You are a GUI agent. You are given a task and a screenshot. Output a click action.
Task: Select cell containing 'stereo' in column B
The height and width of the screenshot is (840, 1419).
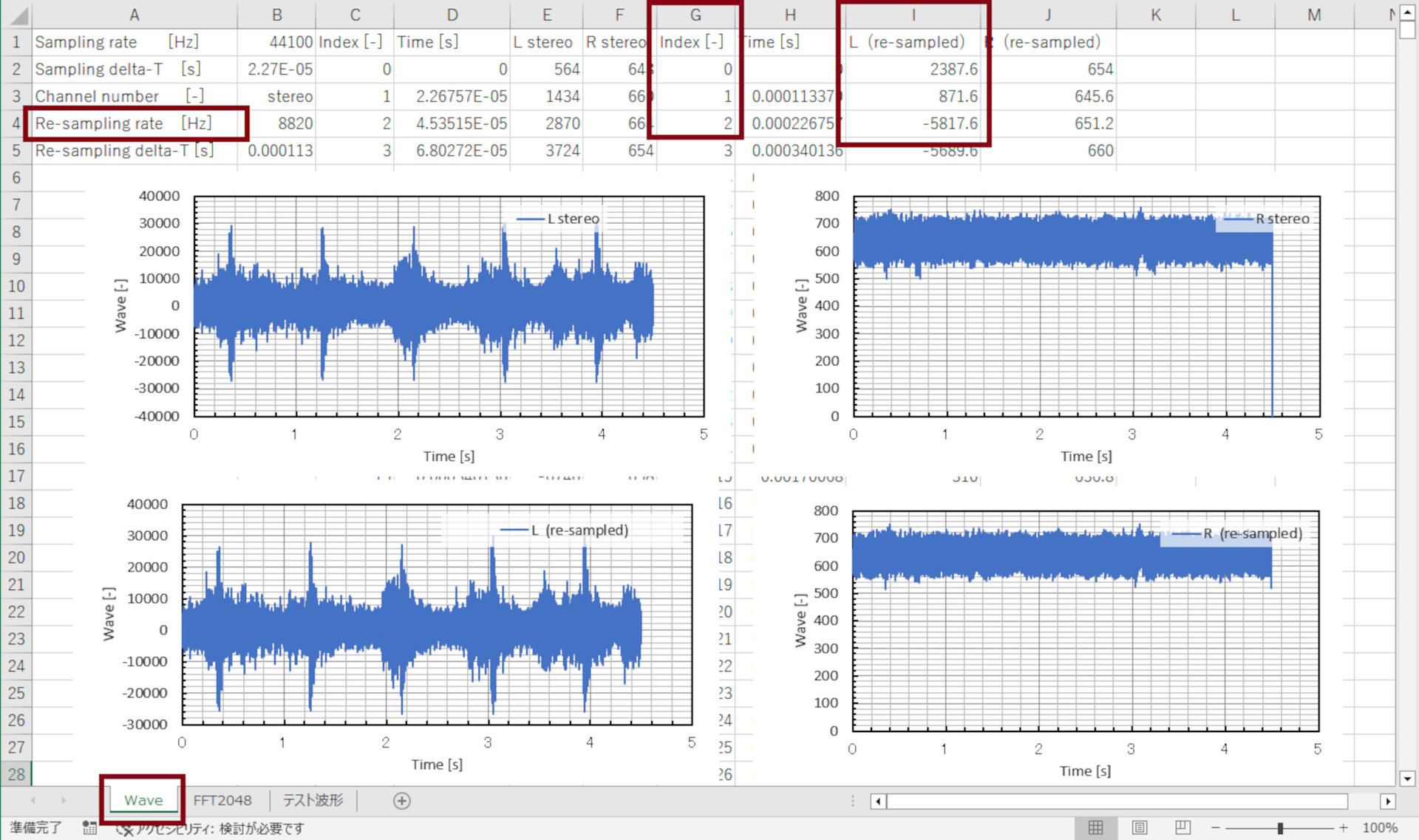pyautogui.click(x=276, y=96)
